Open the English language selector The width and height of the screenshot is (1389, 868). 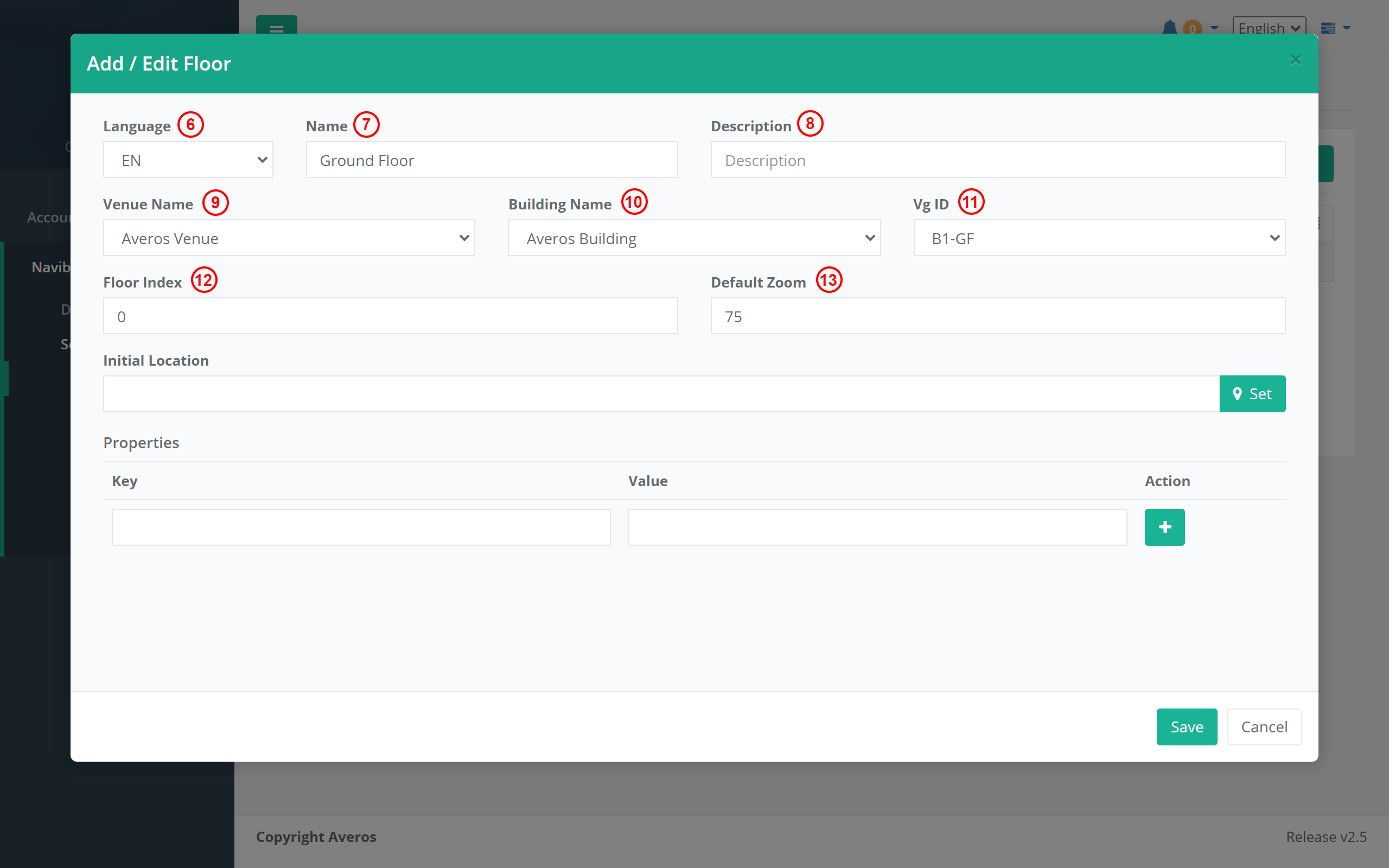1269,28
